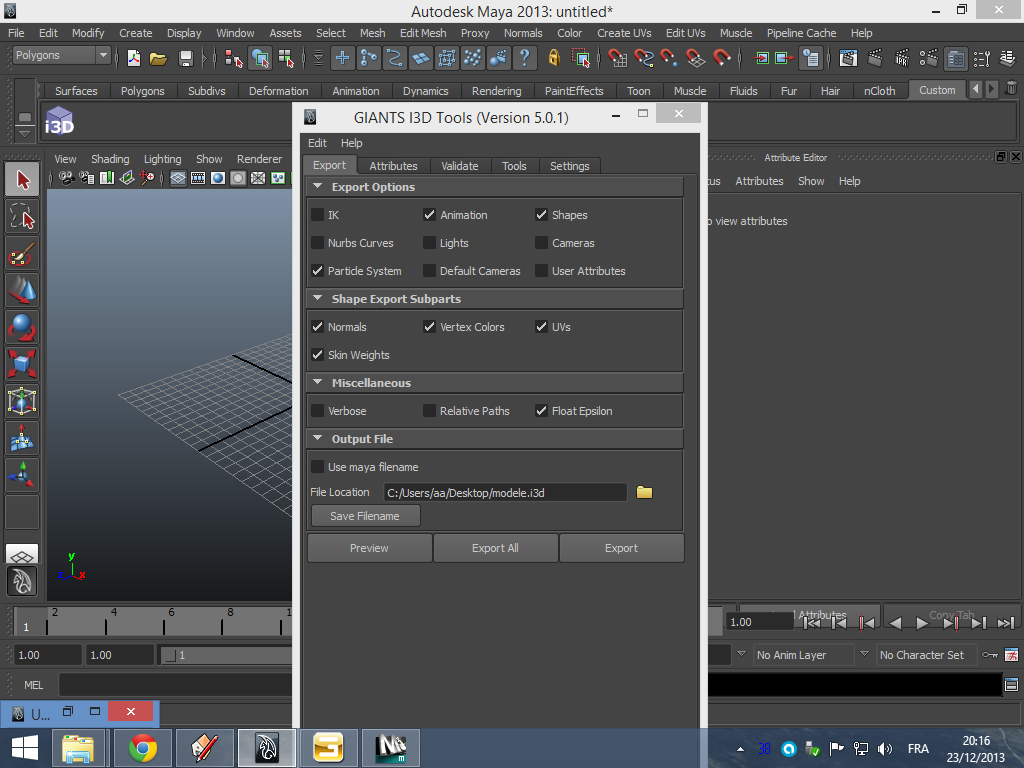Screen dimensions: 1024x768
Task: Click the File Location path field
Action: coord(505,492)
